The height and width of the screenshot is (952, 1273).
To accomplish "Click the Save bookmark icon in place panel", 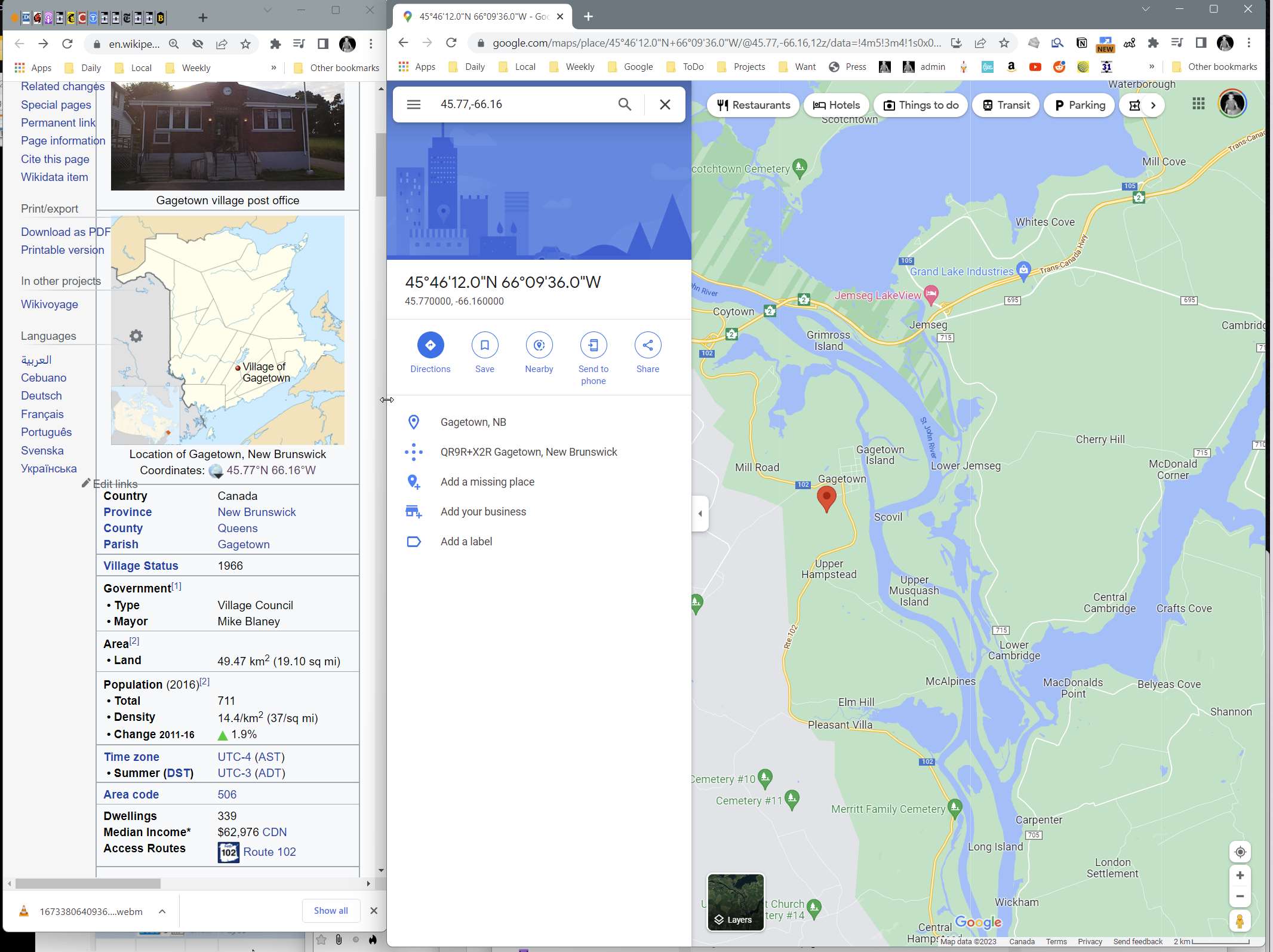I will 484,345.
